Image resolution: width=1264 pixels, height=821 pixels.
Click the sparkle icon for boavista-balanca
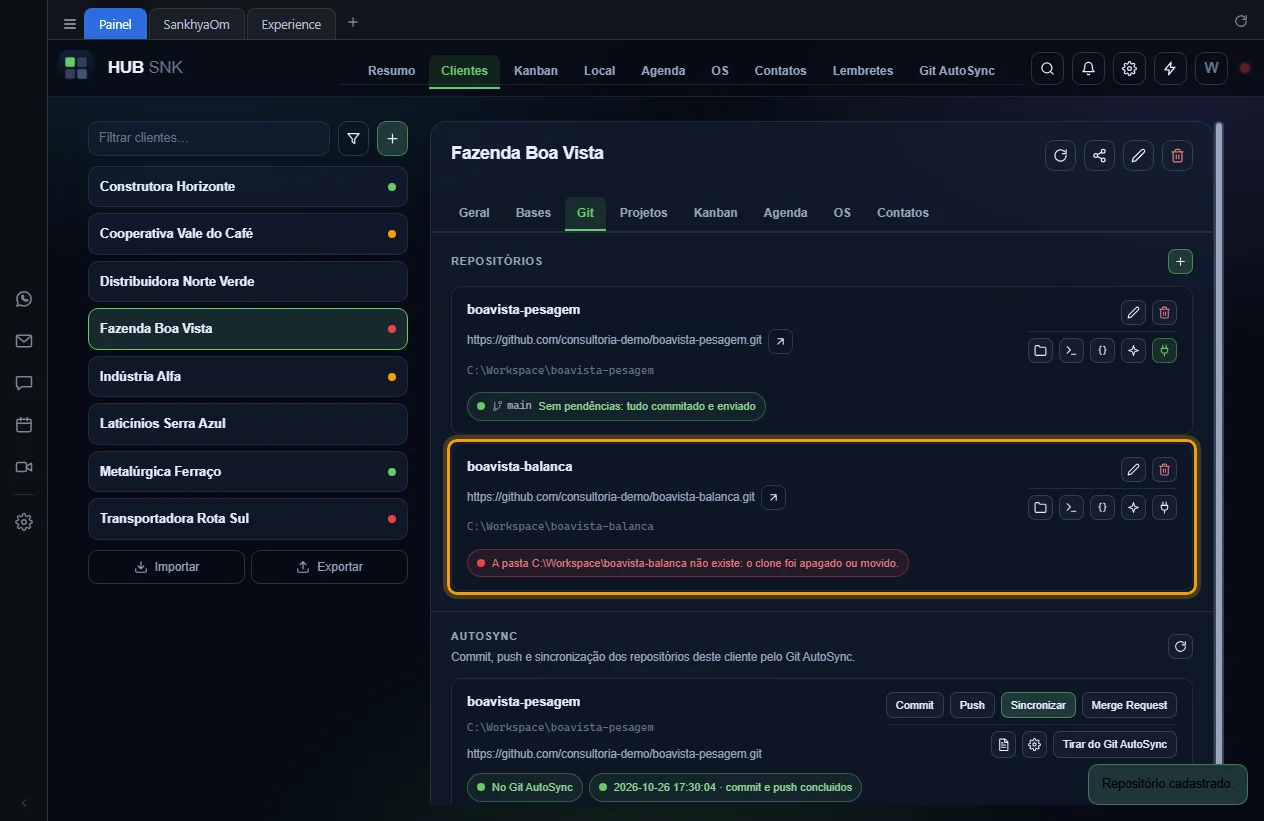coord(1133,508)
